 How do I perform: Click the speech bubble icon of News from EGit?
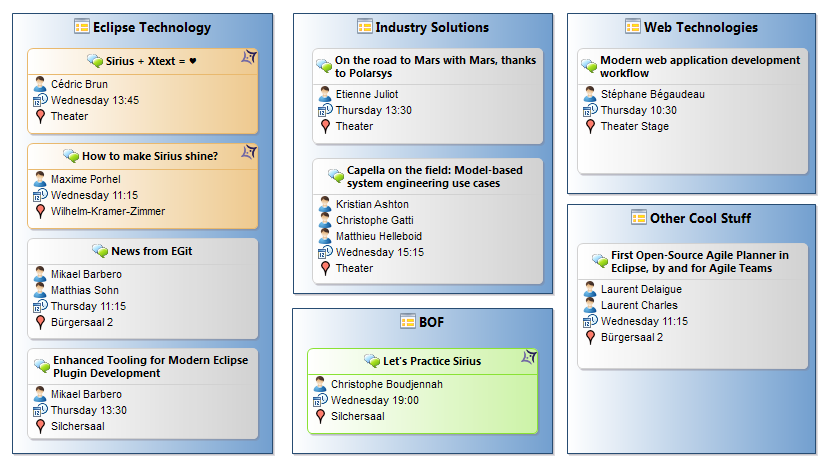pyautogui.click(x=100, y=250)
